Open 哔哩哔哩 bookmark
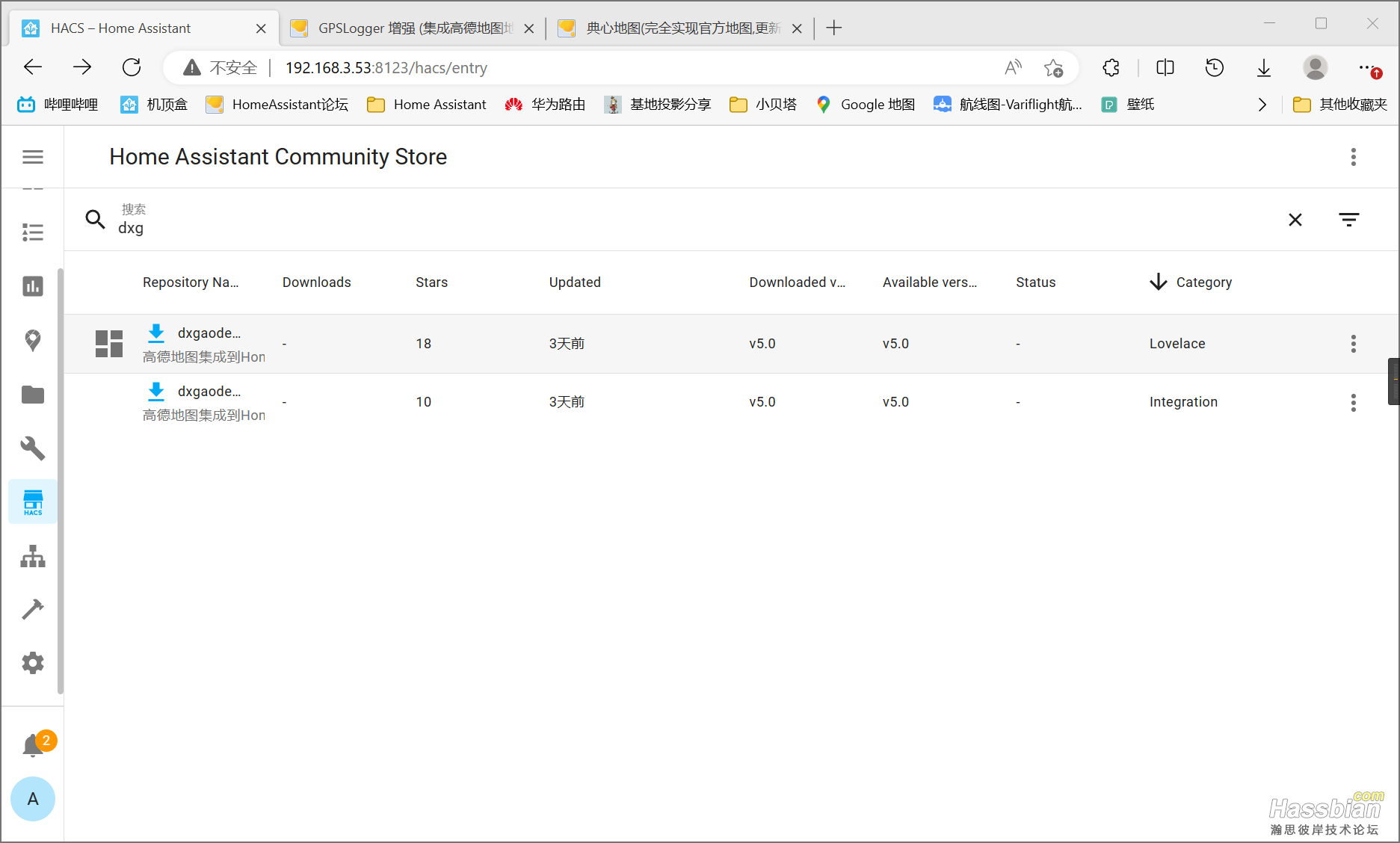The height and width of the screenshot is (843, 1400). click(58, 105)
